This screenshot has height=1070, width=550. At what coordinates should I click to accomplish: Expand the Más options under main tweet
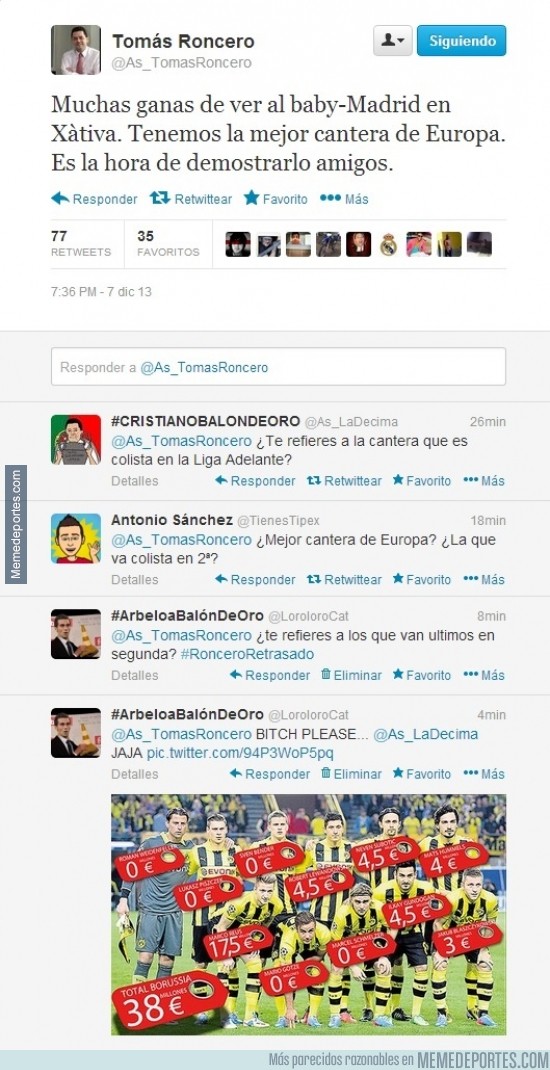(x=344, y=199)
